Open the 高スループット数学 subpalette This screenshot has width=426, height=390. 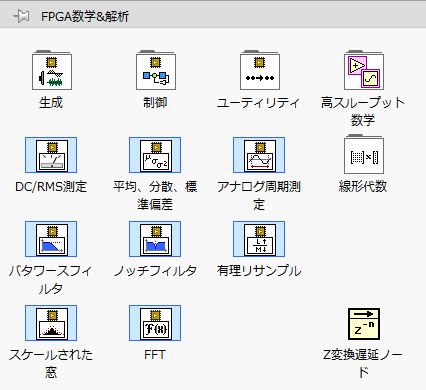click(x=364, y=70)
